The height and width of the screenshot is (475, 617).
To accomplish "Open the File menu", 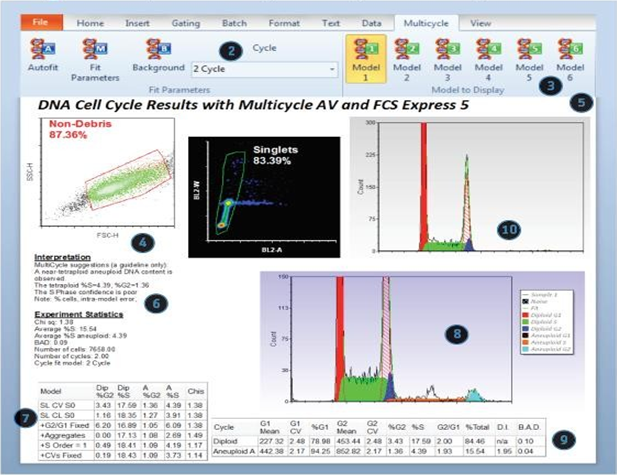I will pos(41,20).
